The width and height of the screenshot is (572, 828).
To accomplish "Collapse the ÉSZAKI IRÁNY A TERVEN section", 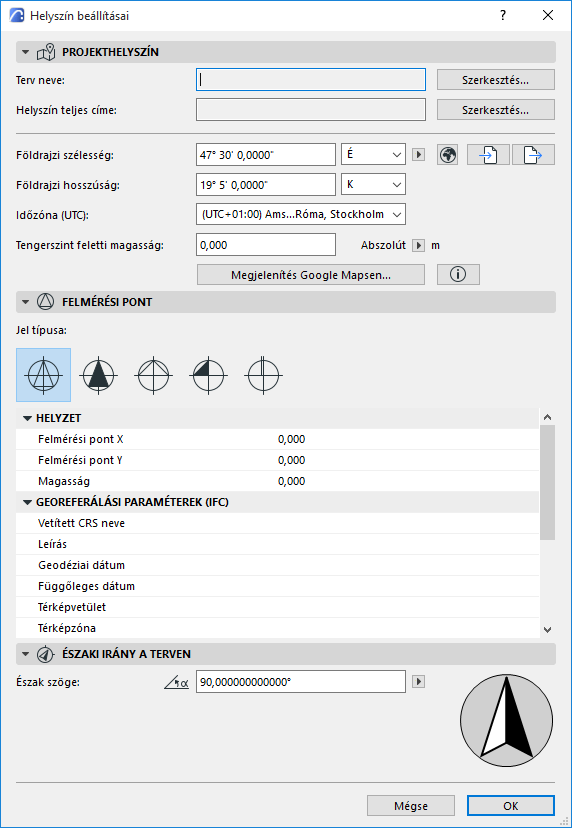I will 25,654.
